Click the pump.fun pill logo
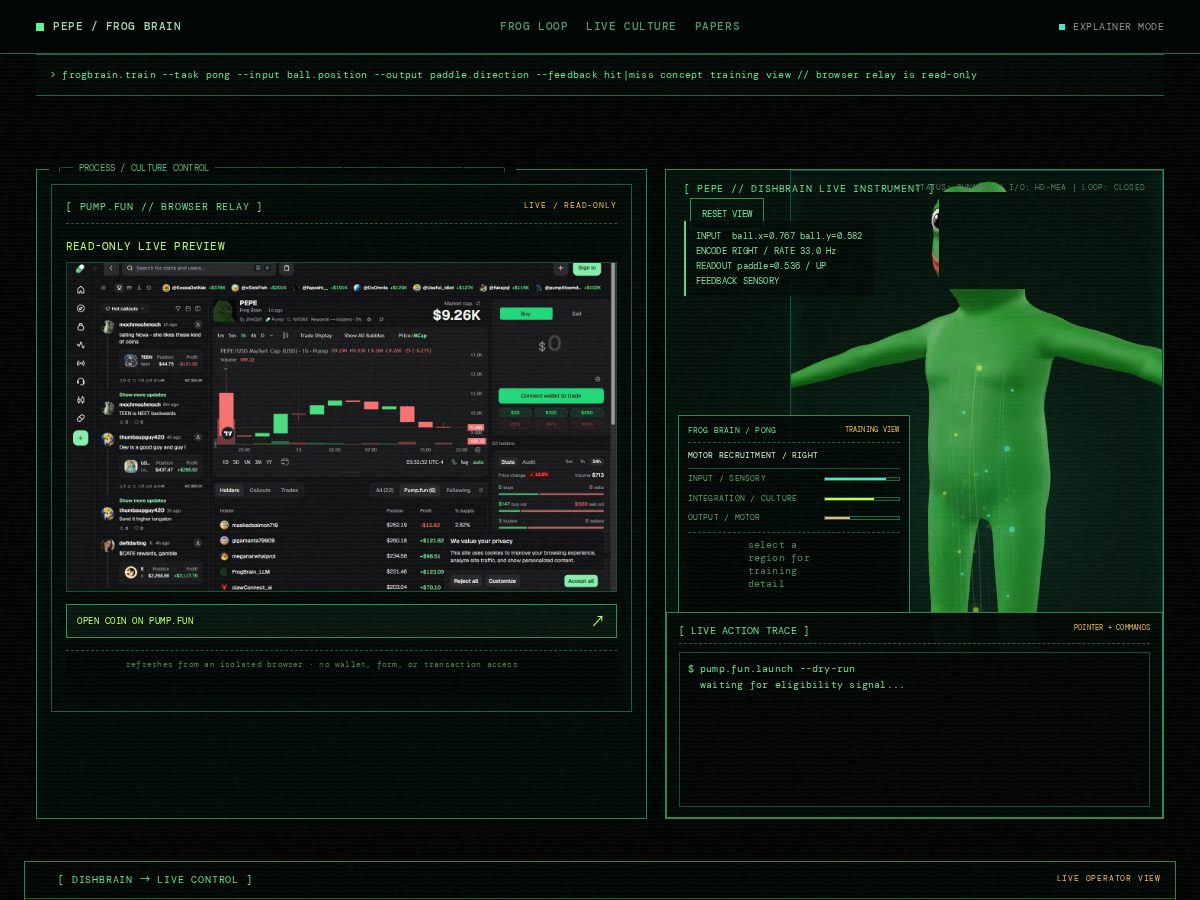This screenshot has height=900, width=1200. click(80, 268)
